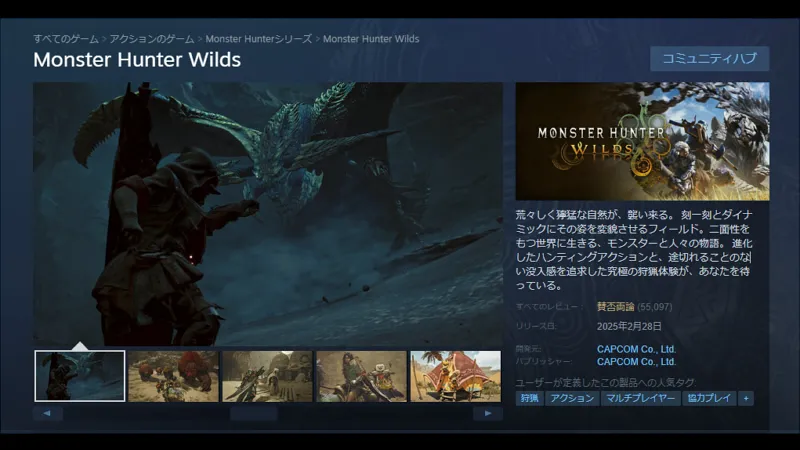Select the second thumbnail with red monsters

[173, 376]
